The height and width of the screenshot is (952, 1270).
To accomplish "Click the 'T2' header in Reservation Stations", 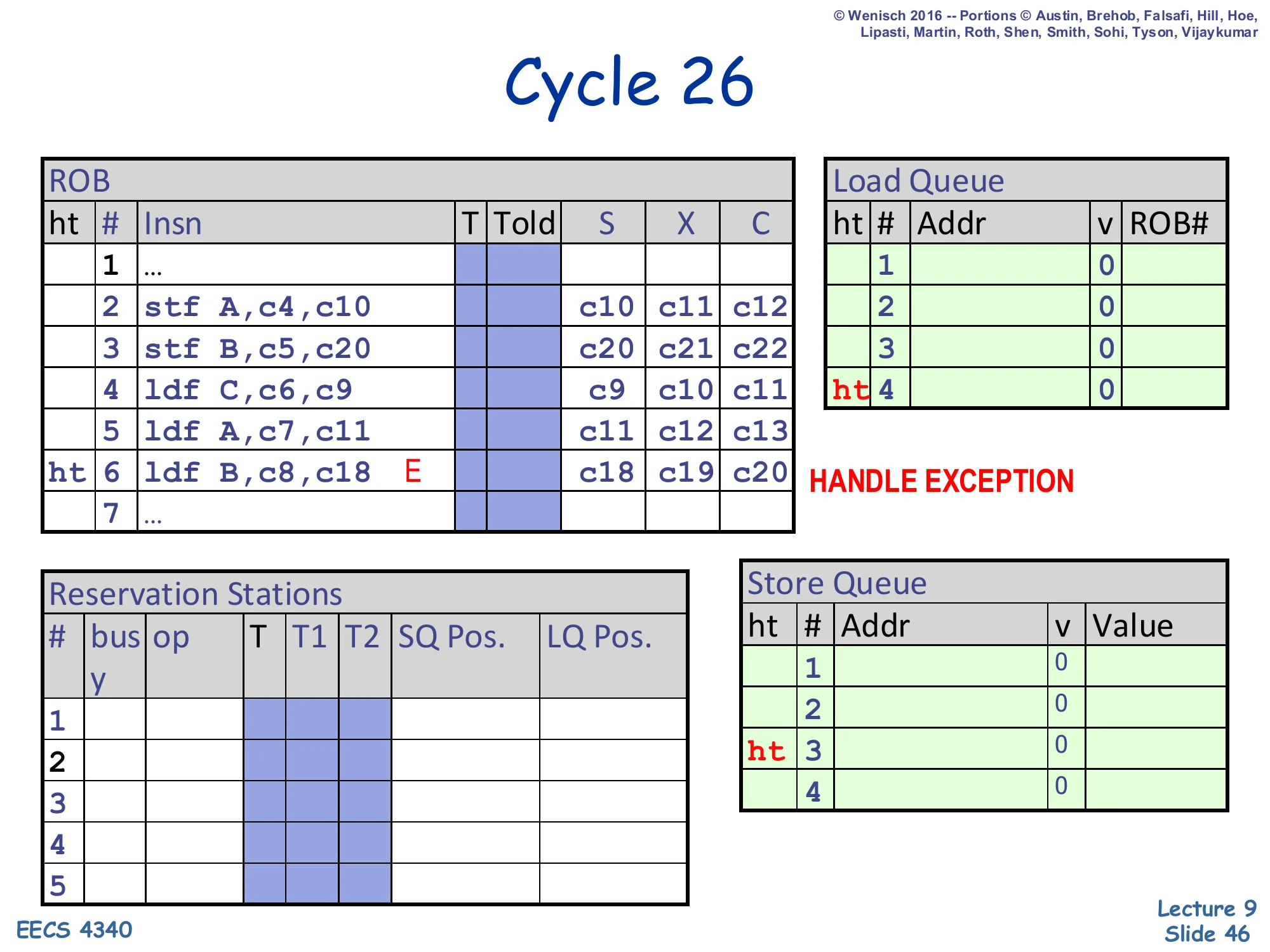I will coord(362,637).
